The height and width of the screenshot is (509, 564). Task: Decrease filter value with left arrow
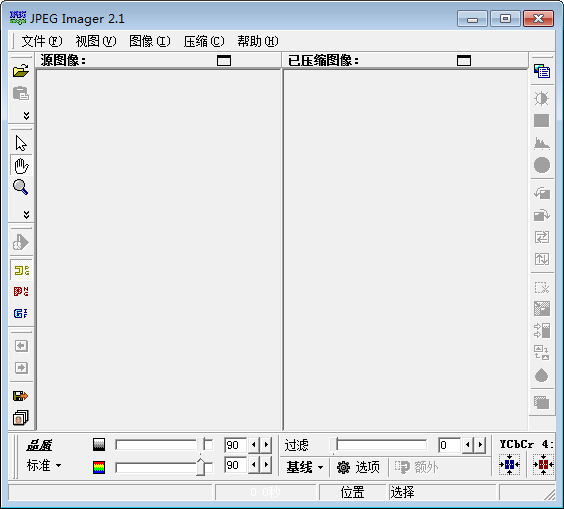tap(468, 445)
